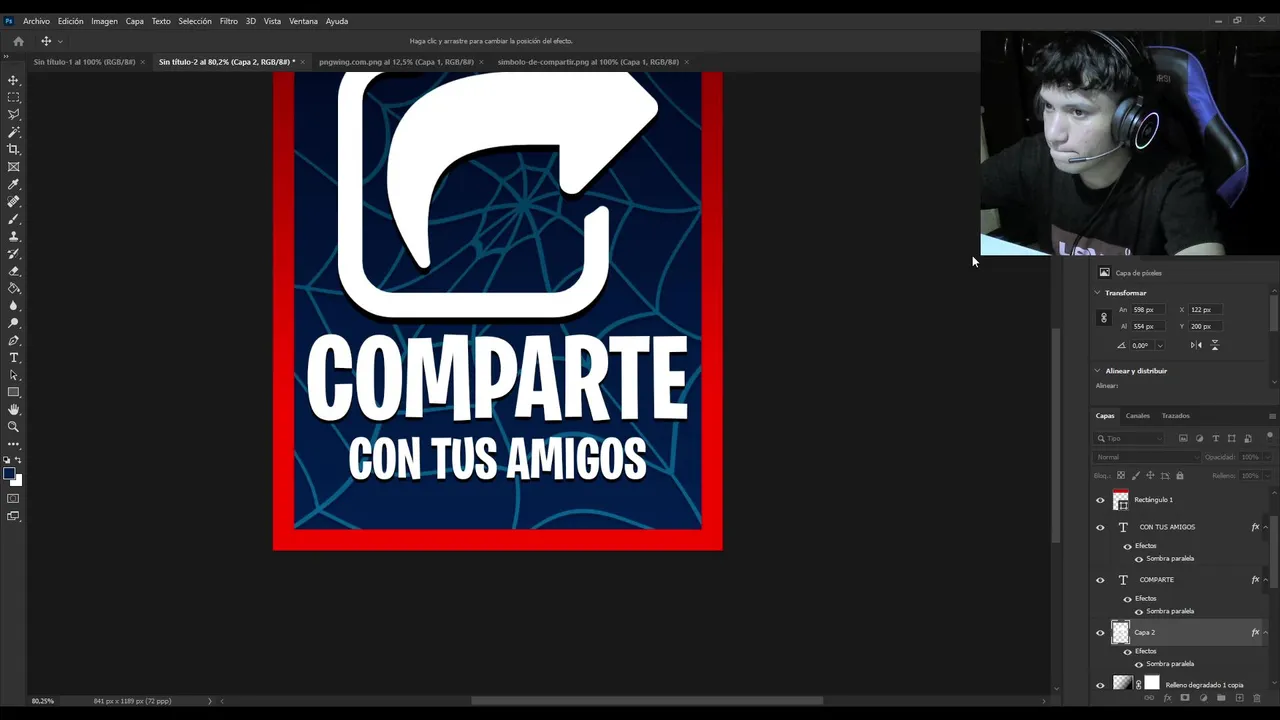Collapse the Transformar section
1280x720 pixels.
1097,293
